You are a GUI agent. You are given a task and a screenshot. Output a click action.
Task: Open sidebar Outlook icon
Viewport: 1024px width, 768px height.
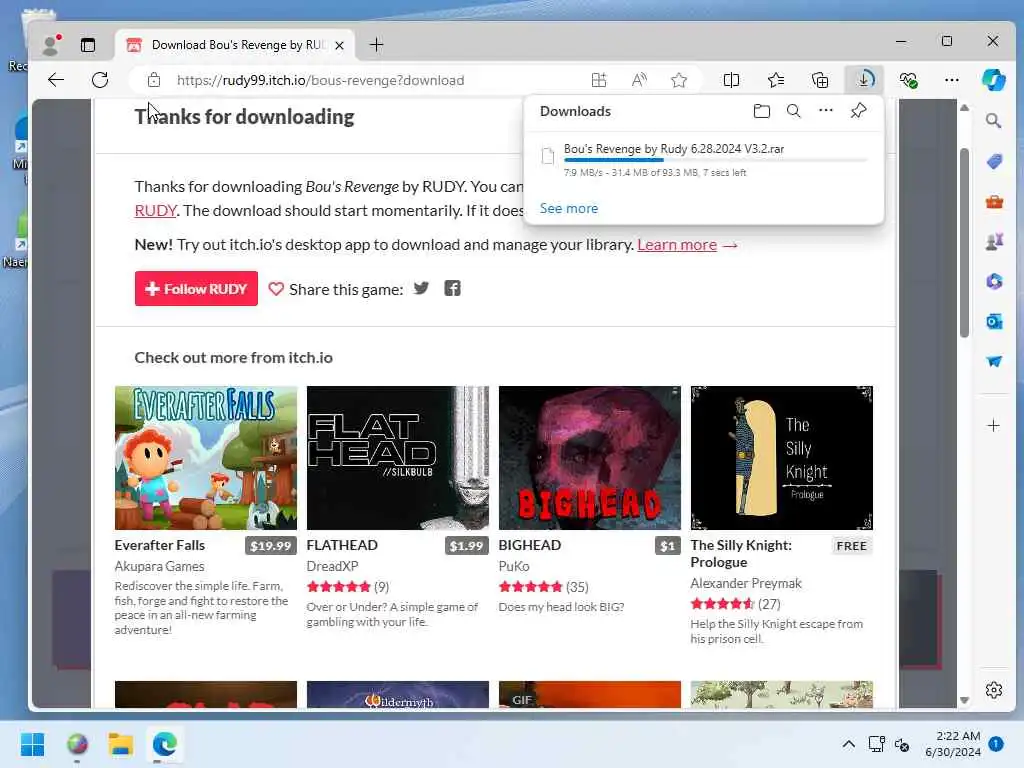(x=994, y=321)
